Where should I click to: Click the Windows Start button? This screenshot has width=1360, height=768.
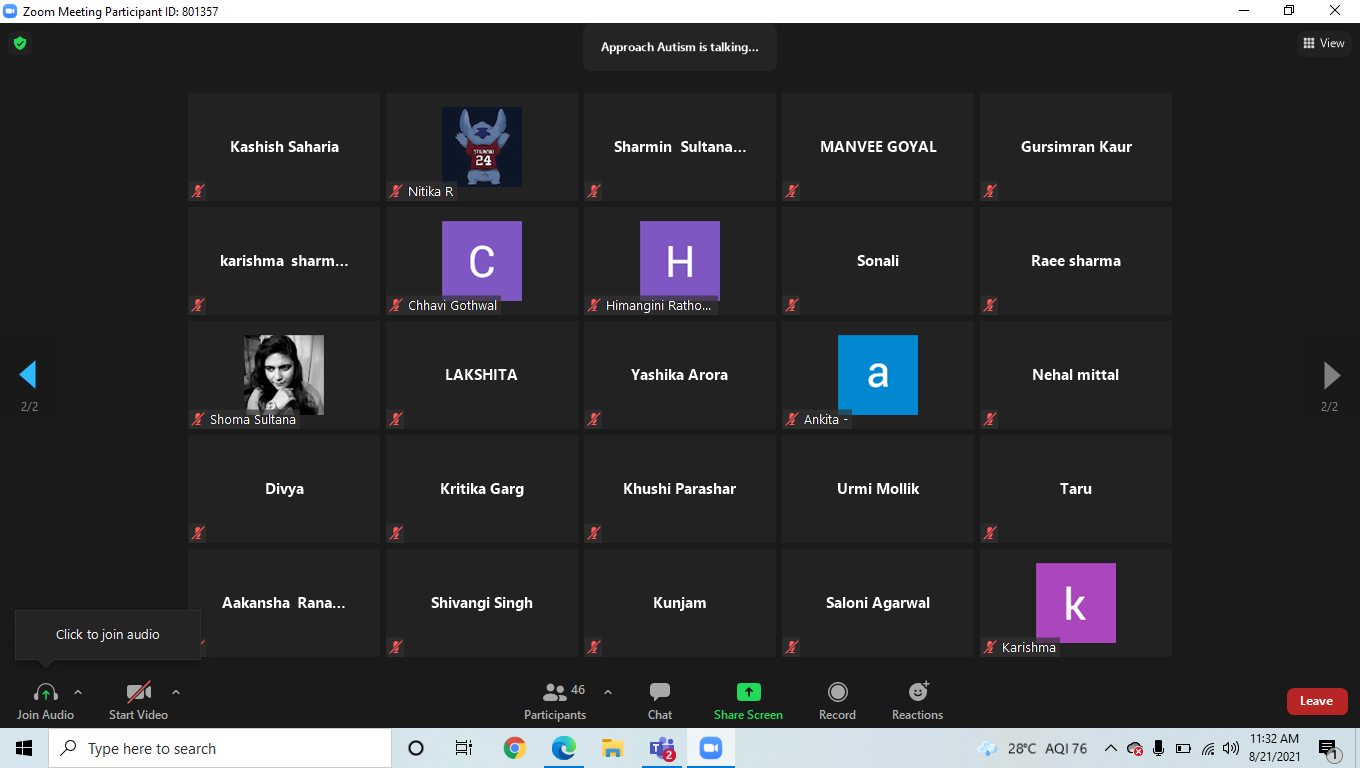[x=24, y=748]
